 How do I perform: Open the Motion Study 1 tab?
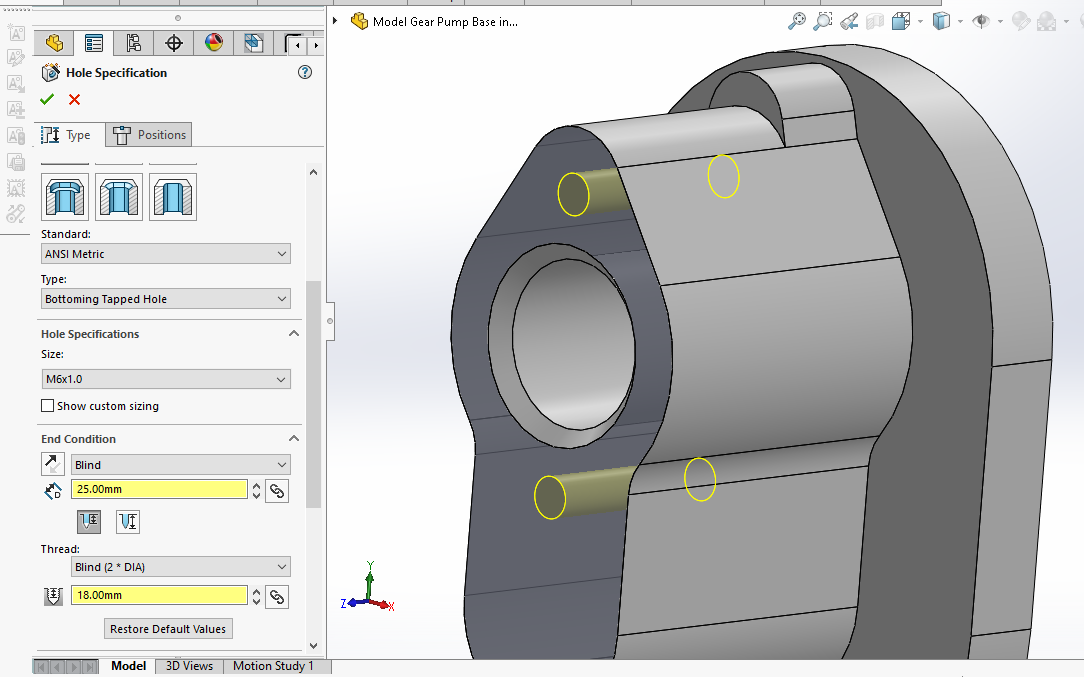[273, 666]
